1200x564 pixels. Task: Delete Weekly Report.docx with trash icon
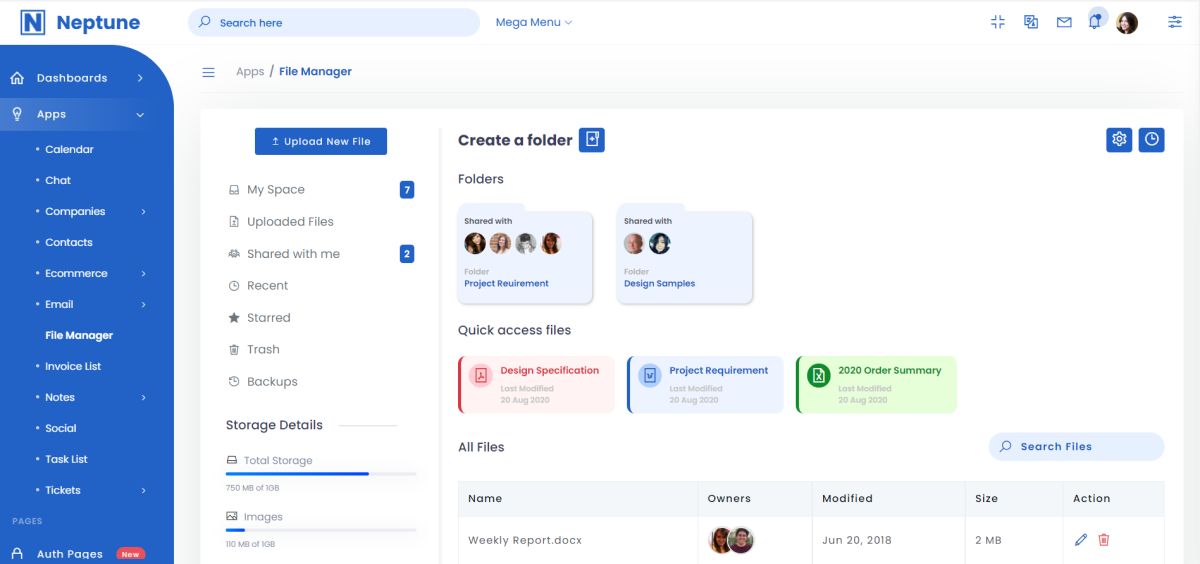point(1104,540)
